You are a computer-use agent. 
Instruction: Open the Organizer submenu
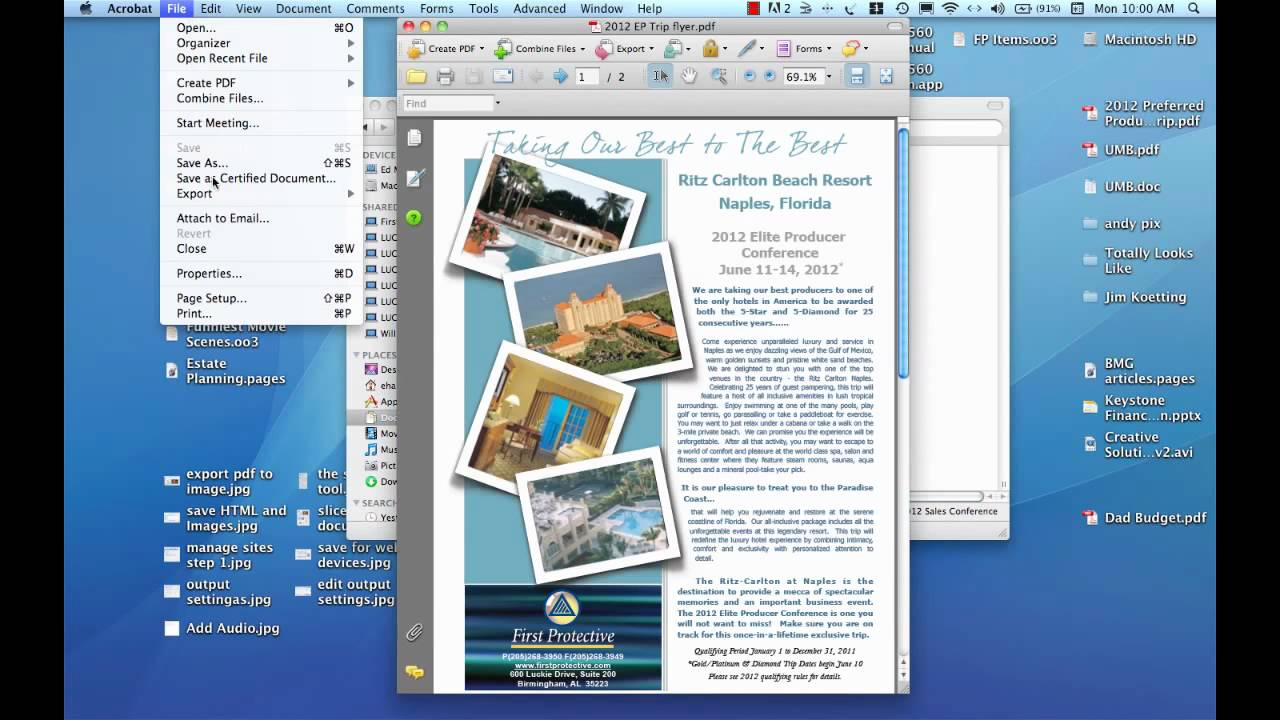click(x=260, y=43)
